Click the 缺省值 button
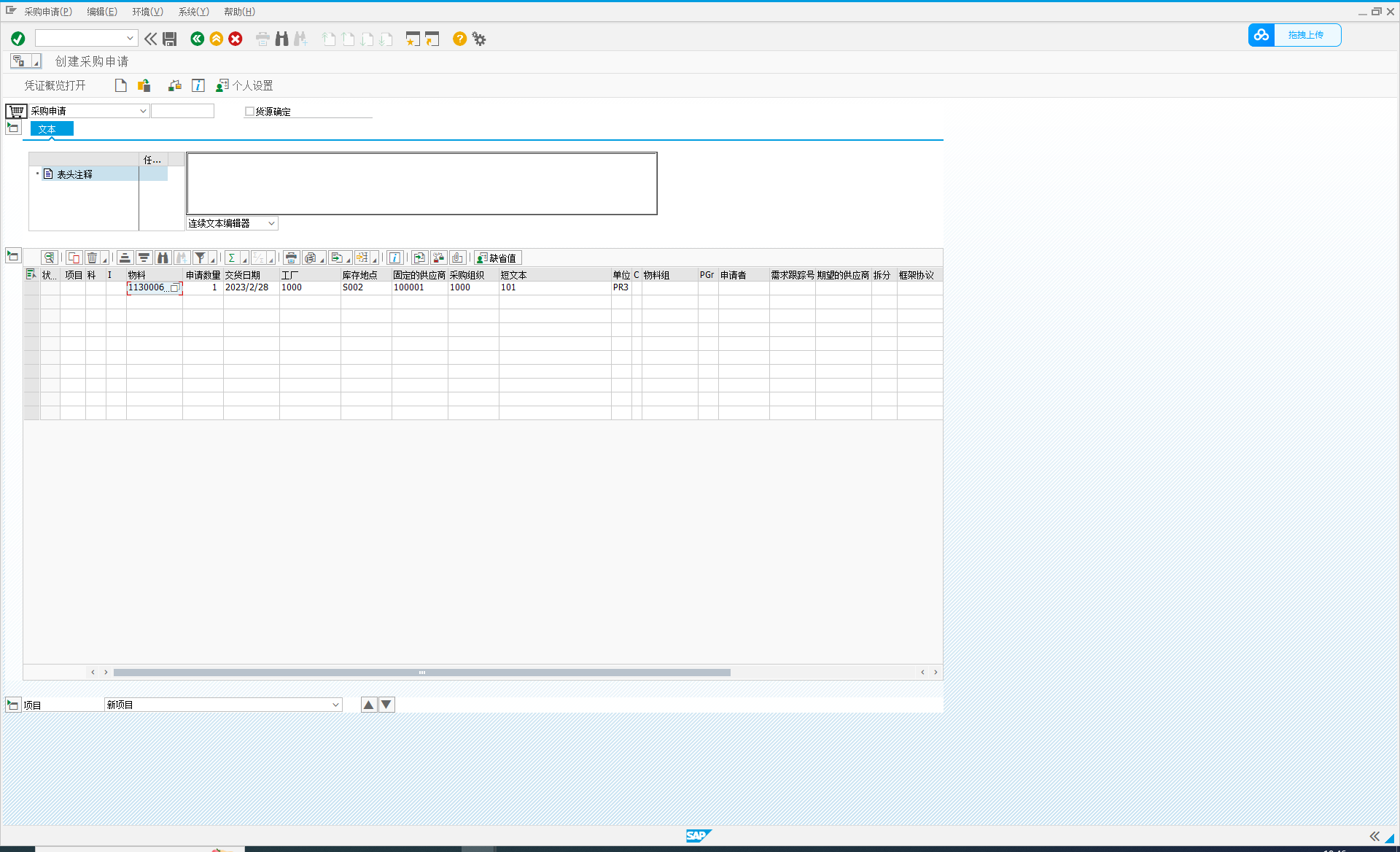 click(497, 257)
